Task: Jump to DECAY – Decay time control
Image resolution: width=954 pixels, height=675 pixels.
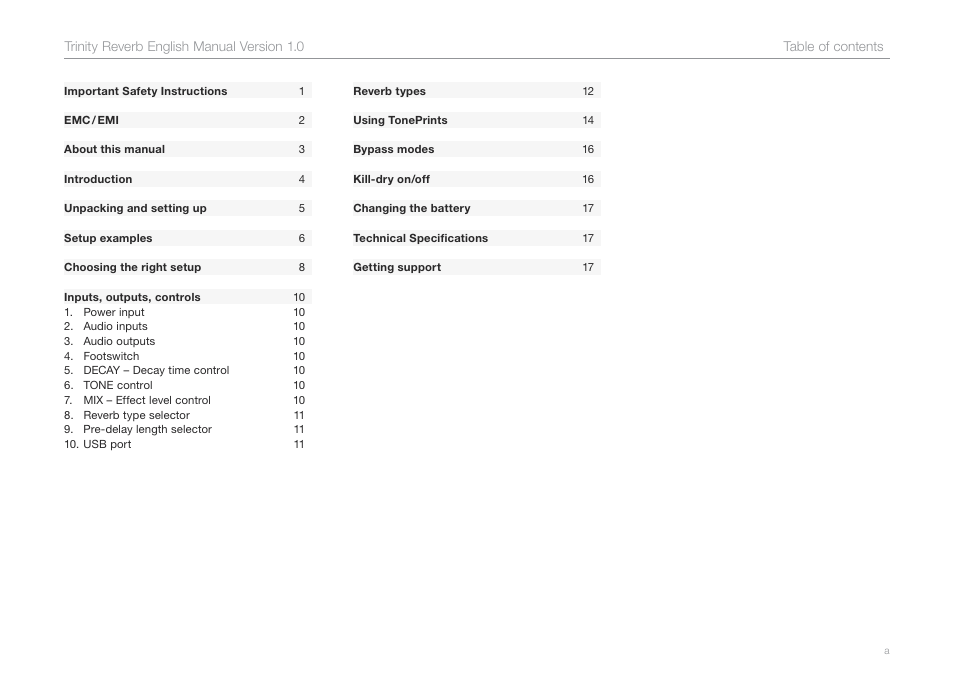Action: point(184,370)
